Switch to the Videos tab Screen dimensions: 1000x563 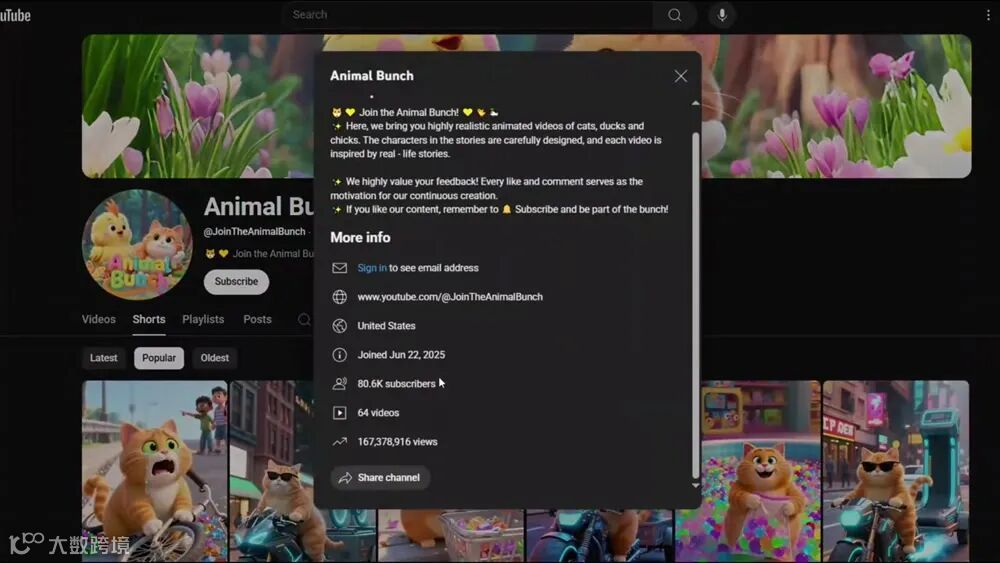click(98, 319)
